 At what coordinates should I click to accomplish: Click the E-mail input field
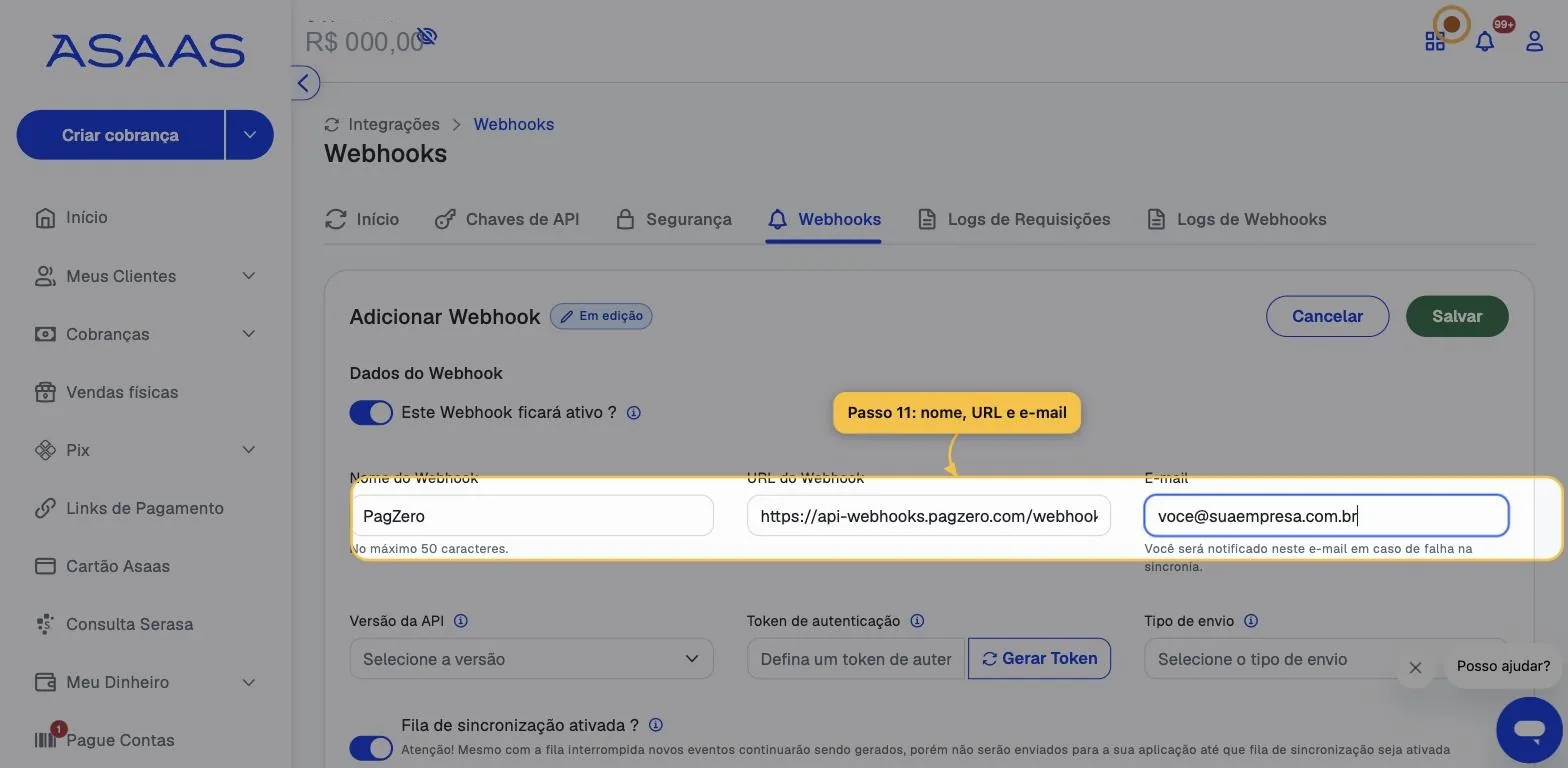click(1326, 516)
